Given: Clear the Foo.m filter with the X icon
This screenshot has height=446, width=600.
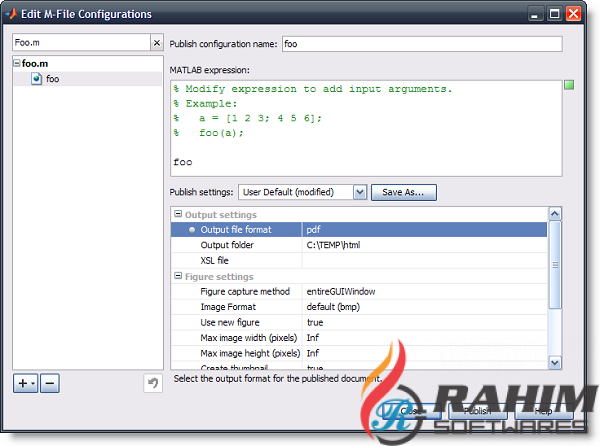Looking at the screenshot, I should pos(156,43).
